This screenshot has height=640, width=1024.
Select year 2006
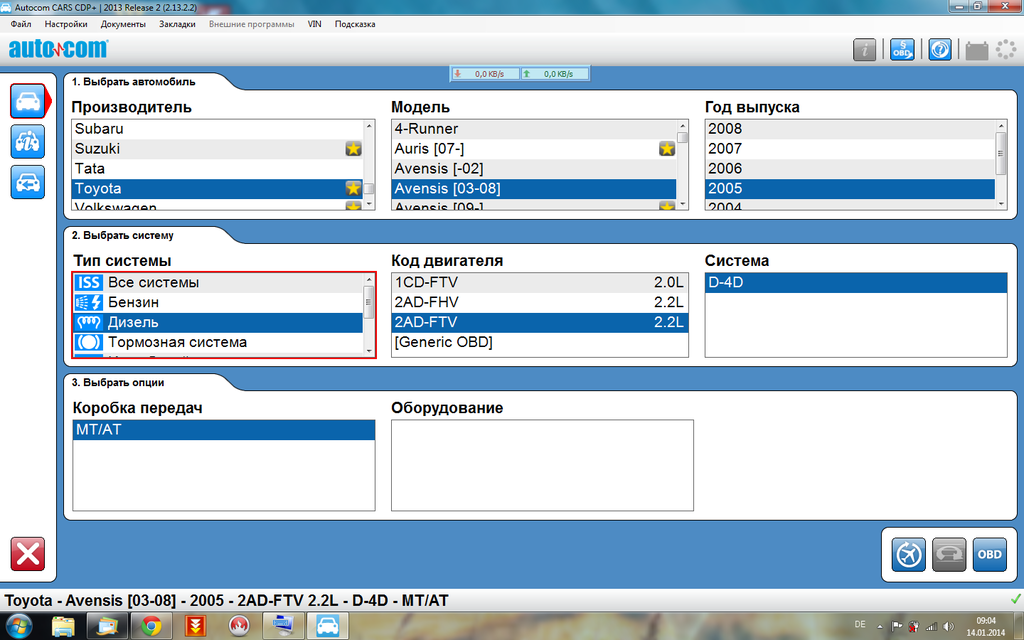pyautogui.click(x=850, y=168)
